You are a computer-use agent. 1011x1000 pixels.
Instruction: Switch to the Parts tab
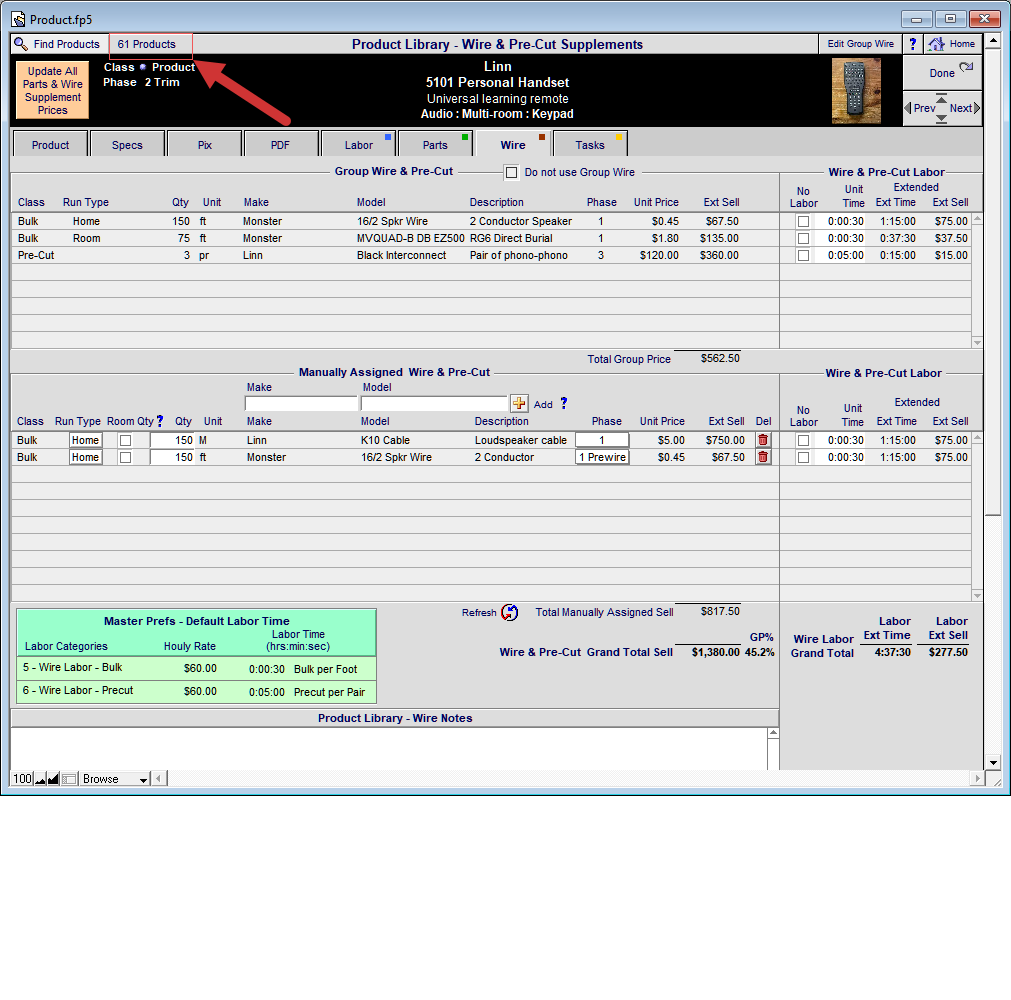(x=435, y=144)
